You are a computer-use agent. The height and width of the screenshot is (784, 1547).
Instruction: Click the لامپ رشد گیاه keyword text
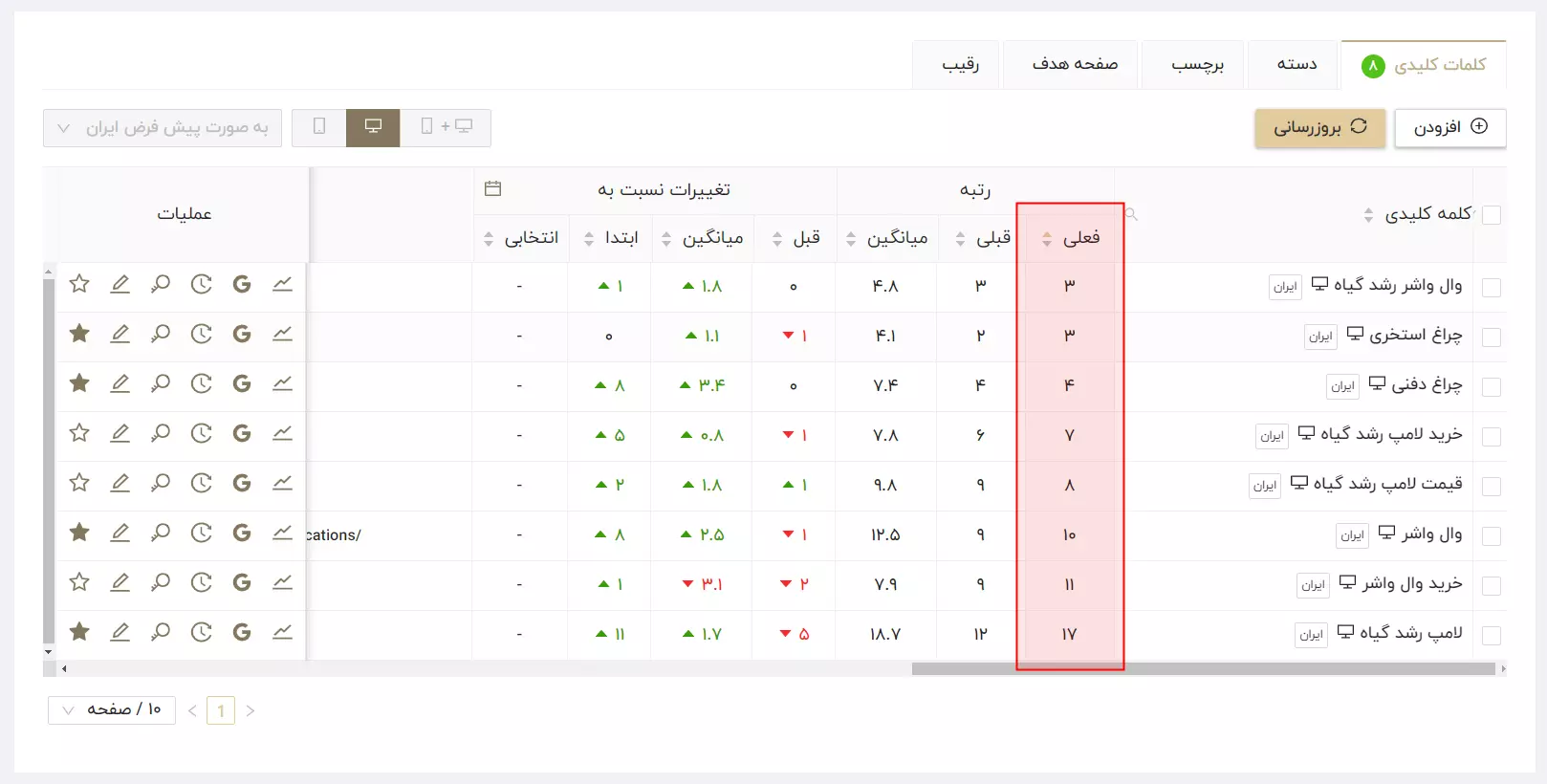pyautogui.click(x=1411, y=633)
